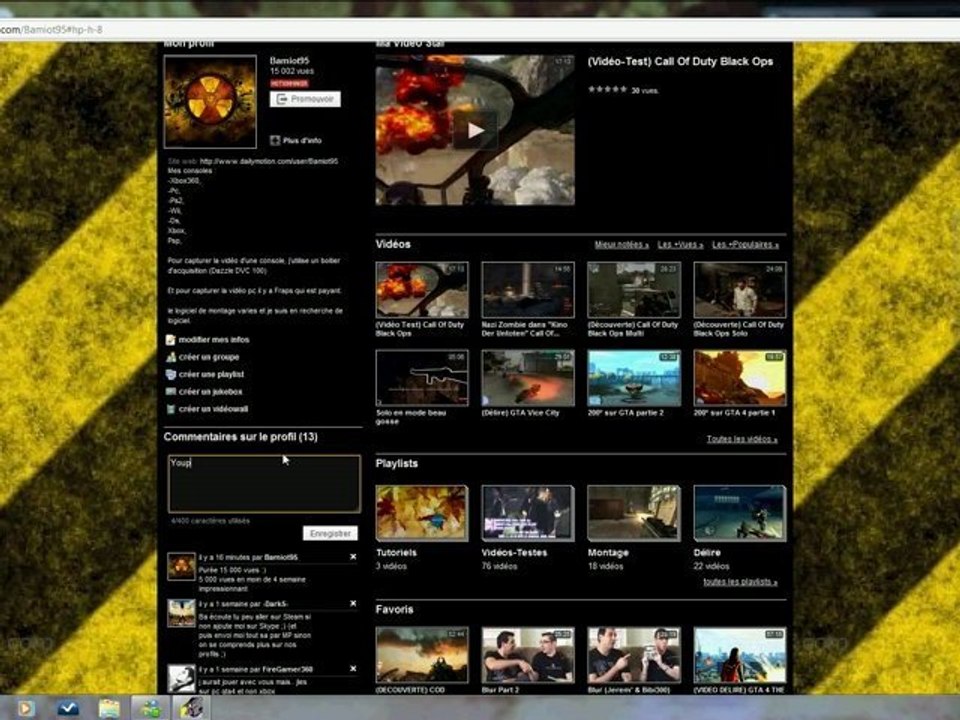960x720 pixels.
Task: Open the Blur Part 2 favorite thumbnail
Action: (528, 655)
